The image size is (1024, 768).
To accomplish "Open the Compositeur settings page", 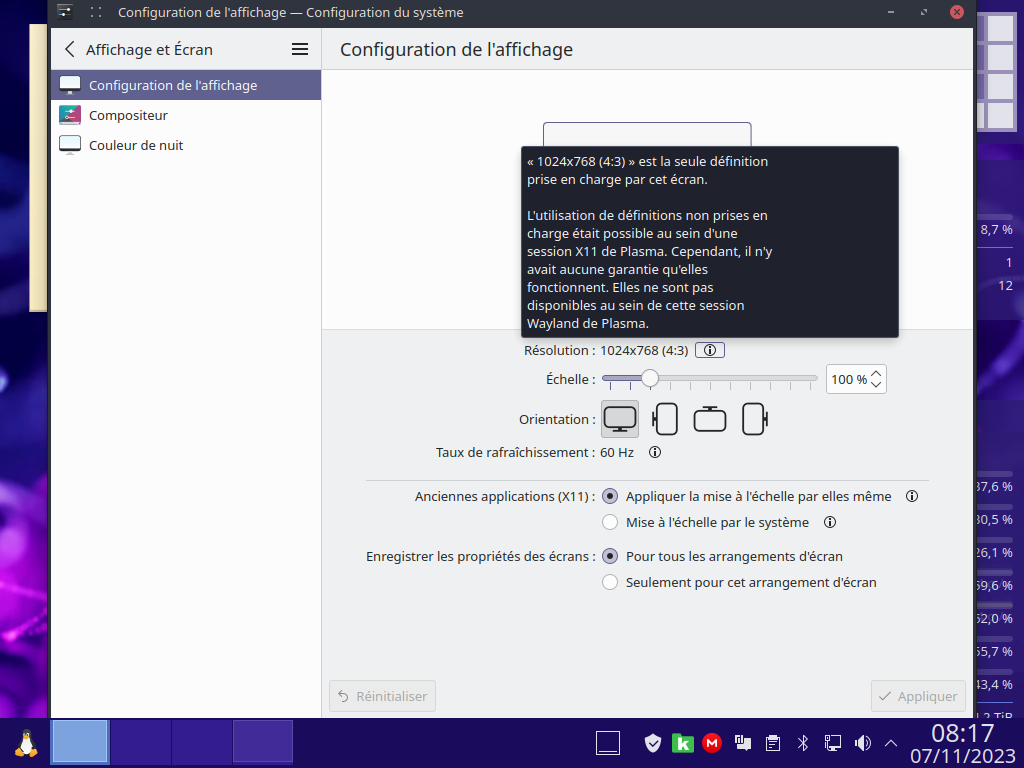I will pyautogui.click(x=186, y=115).
